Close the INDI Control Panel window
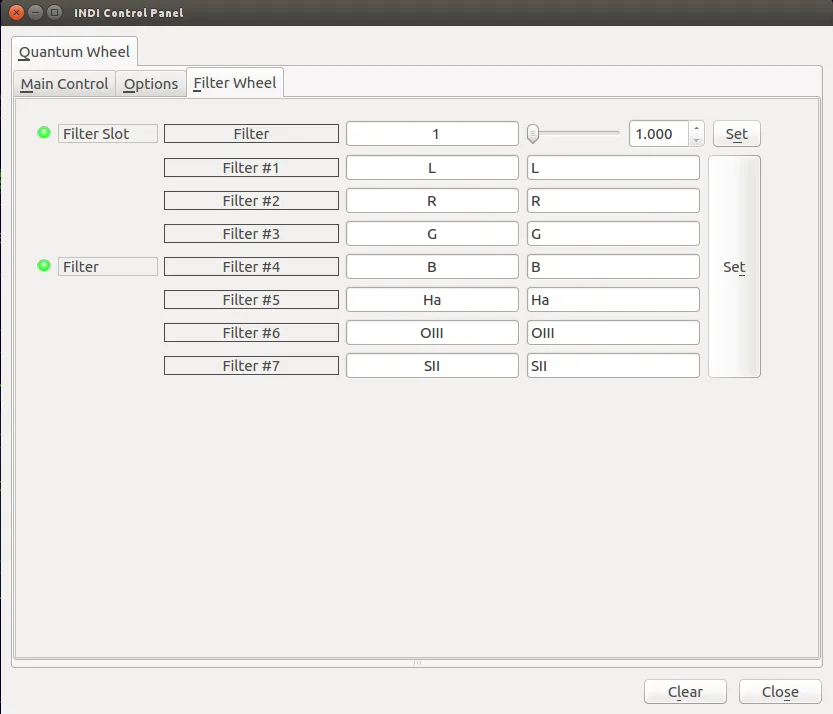833x714 pixels. [x=16, y=12]
